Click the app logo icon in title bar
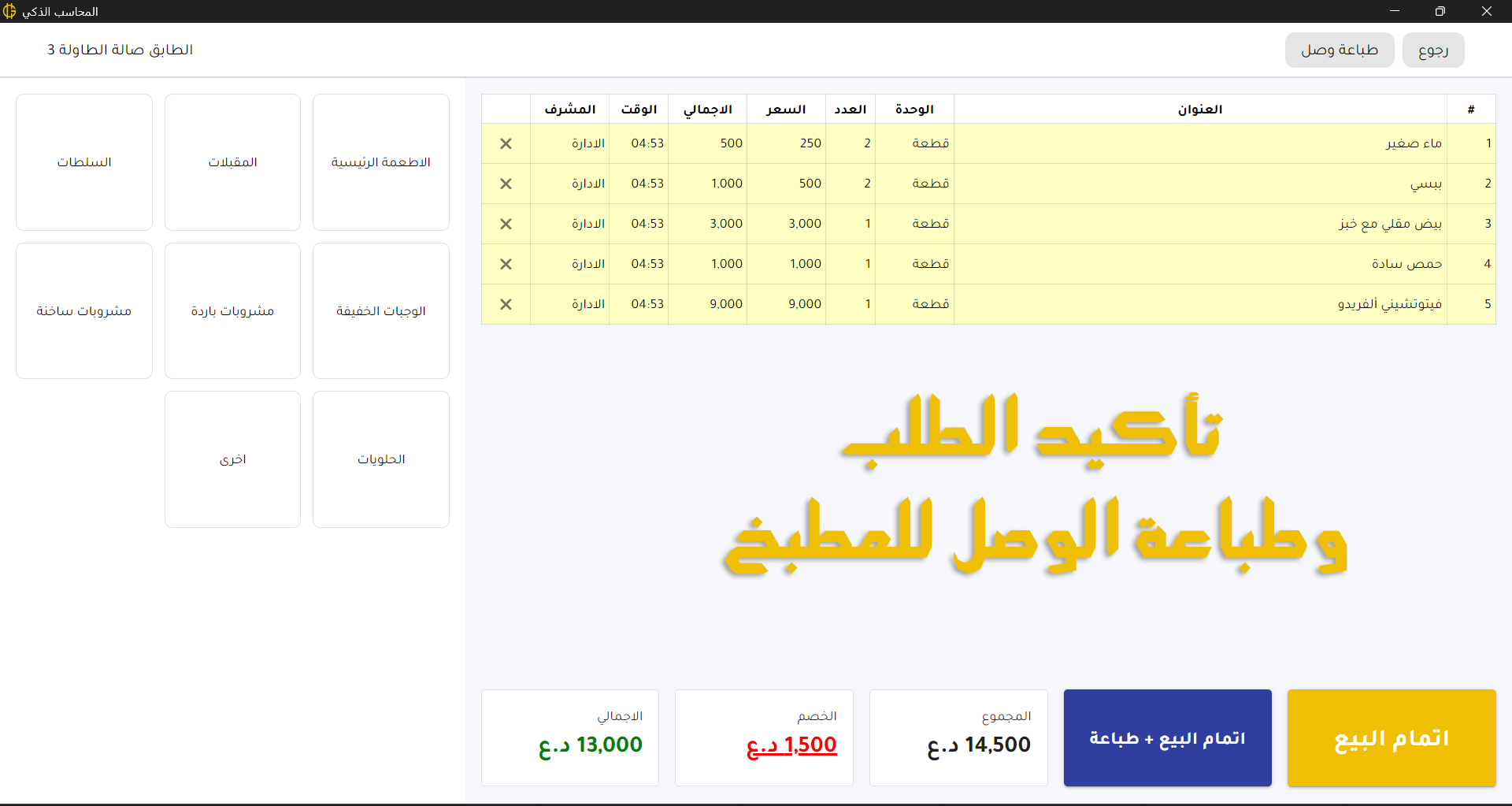This screenshot has height=806, width=1512. (9, 12)
